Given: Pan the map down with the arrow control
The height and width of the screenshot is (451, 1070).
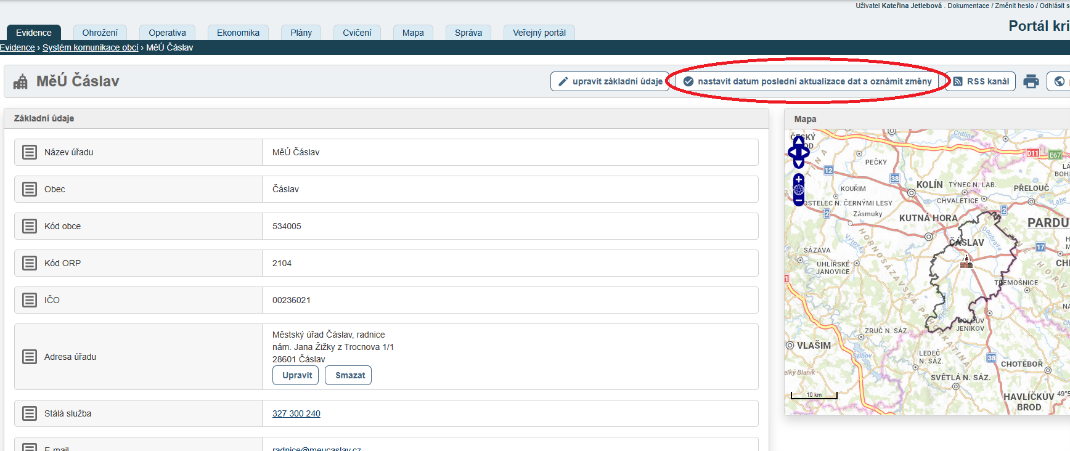Looking at the screenshot, I should tap(798, 163).
